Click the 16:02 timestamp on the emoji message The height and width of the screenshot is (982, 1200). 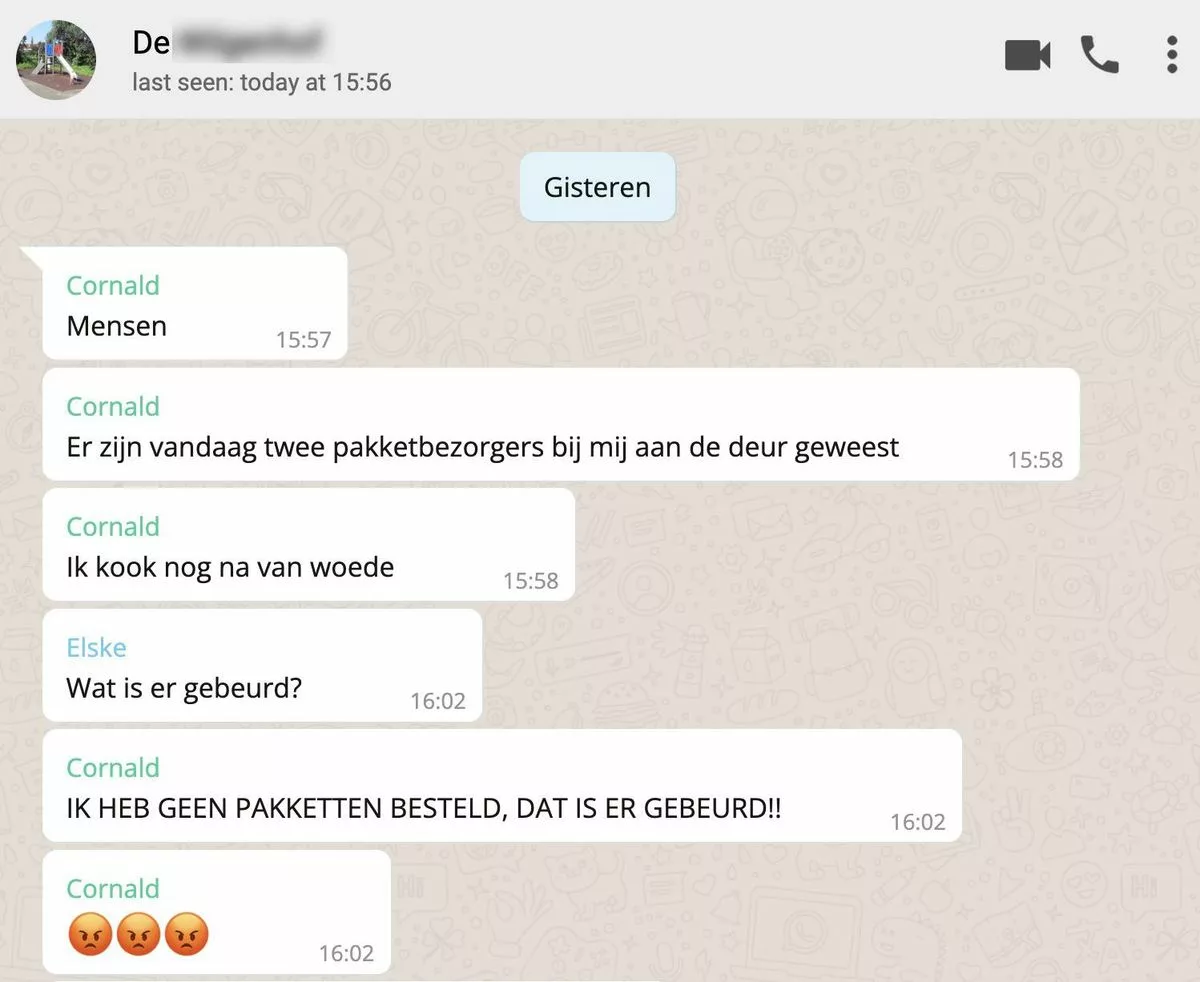tap(346, 954)
